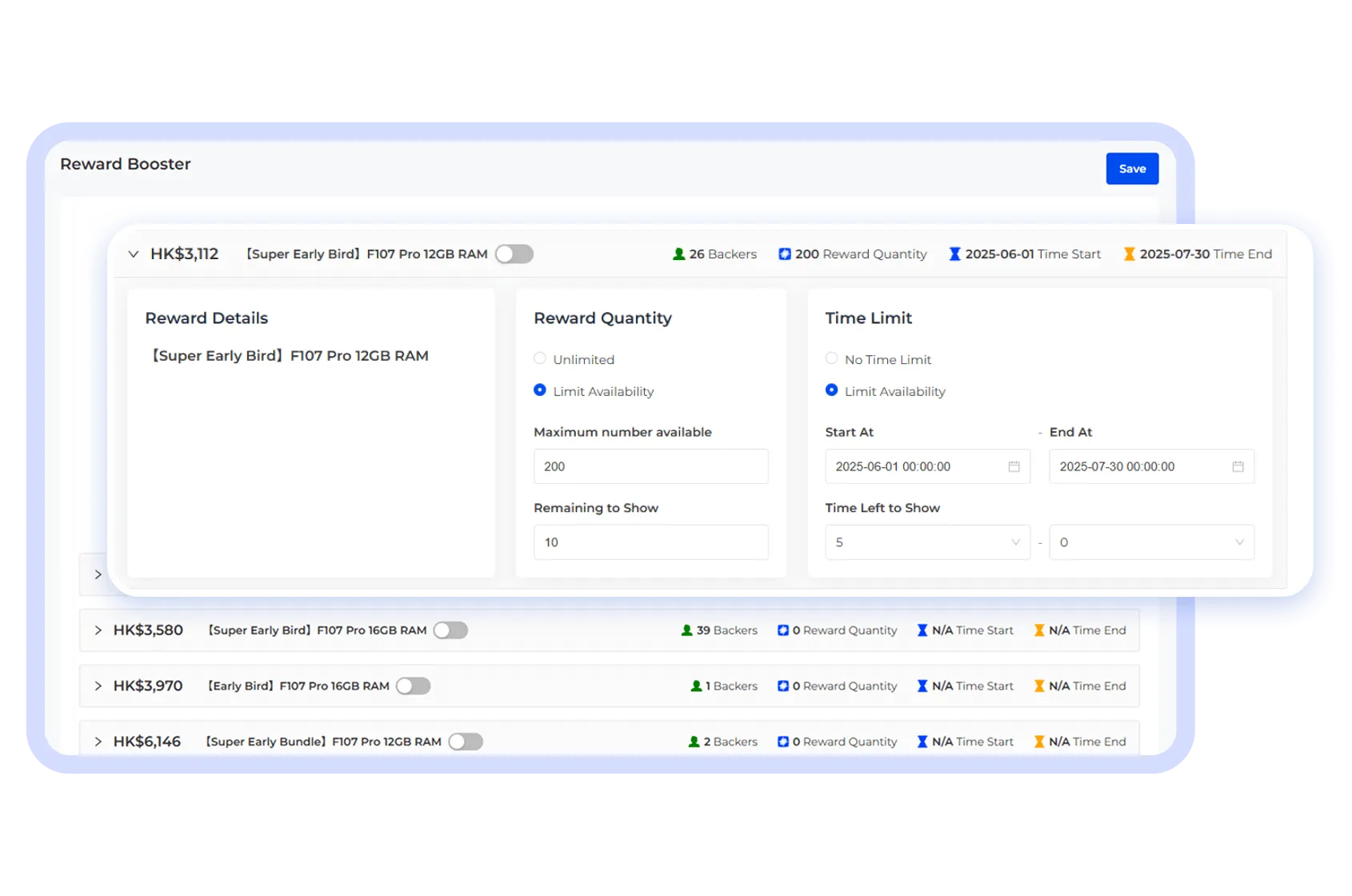The width and height of the screenshot is (1352, 896).
Task: Click the Reward Quantity icon on HK$6,146 row
Action: pyautogui.click(x=782, y=742)
